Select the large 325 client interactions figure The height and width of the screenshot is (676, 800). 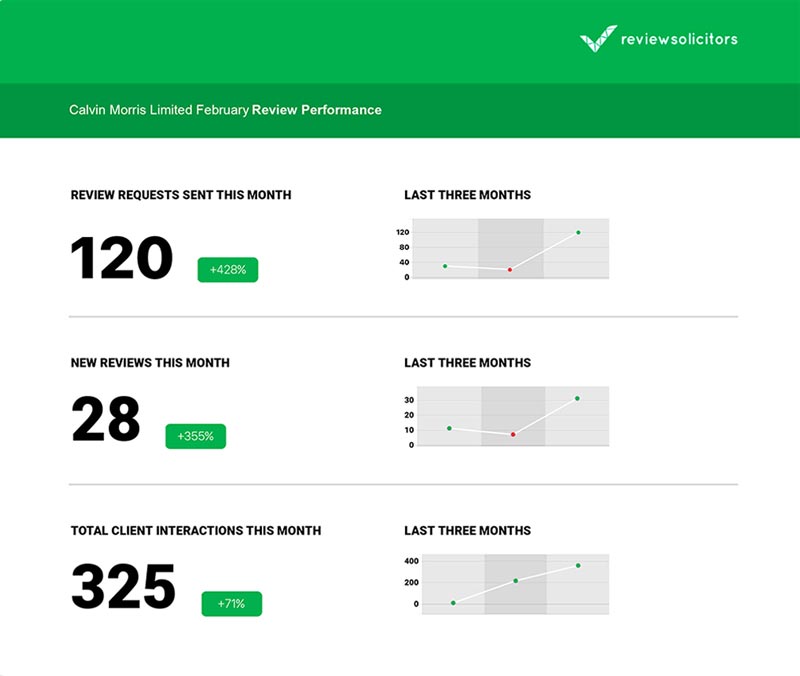[x=123, y=587]
